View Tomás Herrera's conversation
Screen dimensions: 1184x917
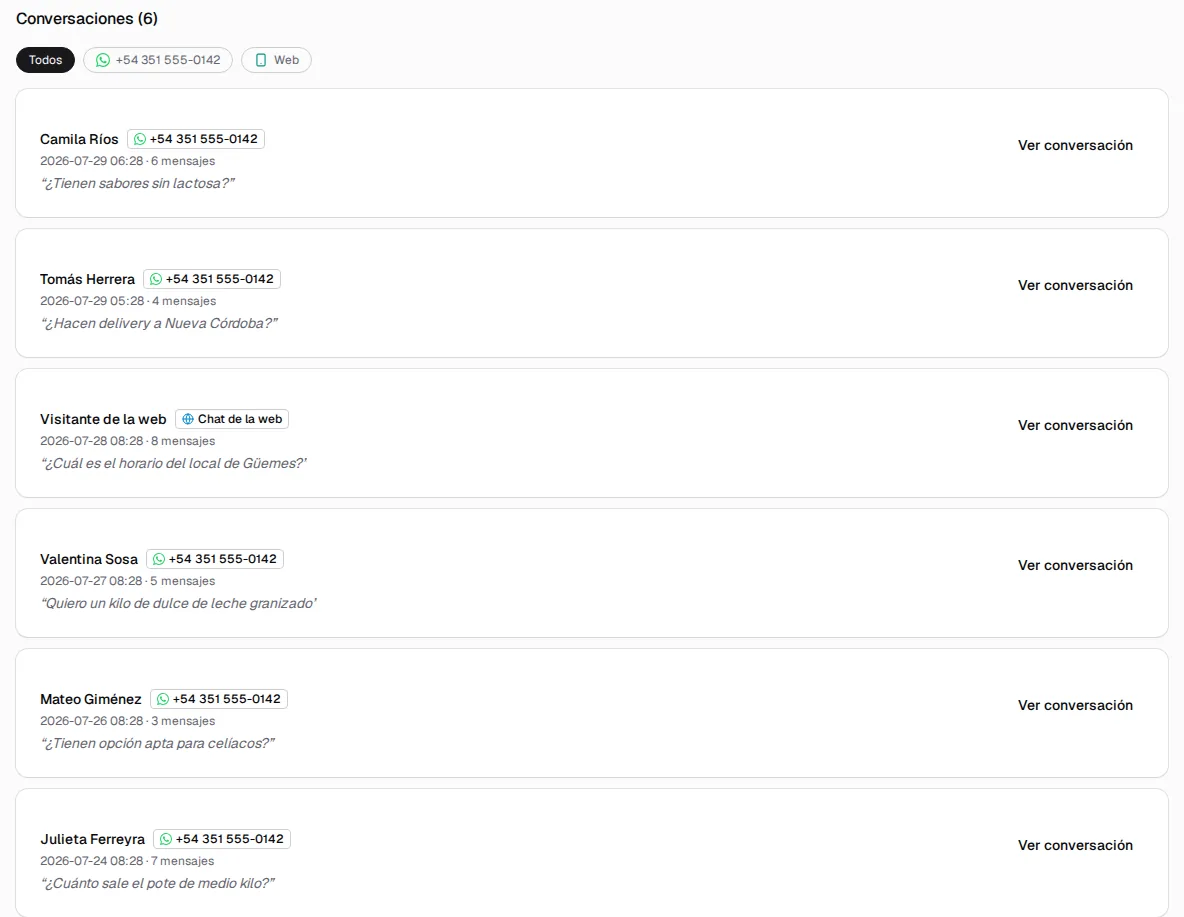coord(1075,286)
